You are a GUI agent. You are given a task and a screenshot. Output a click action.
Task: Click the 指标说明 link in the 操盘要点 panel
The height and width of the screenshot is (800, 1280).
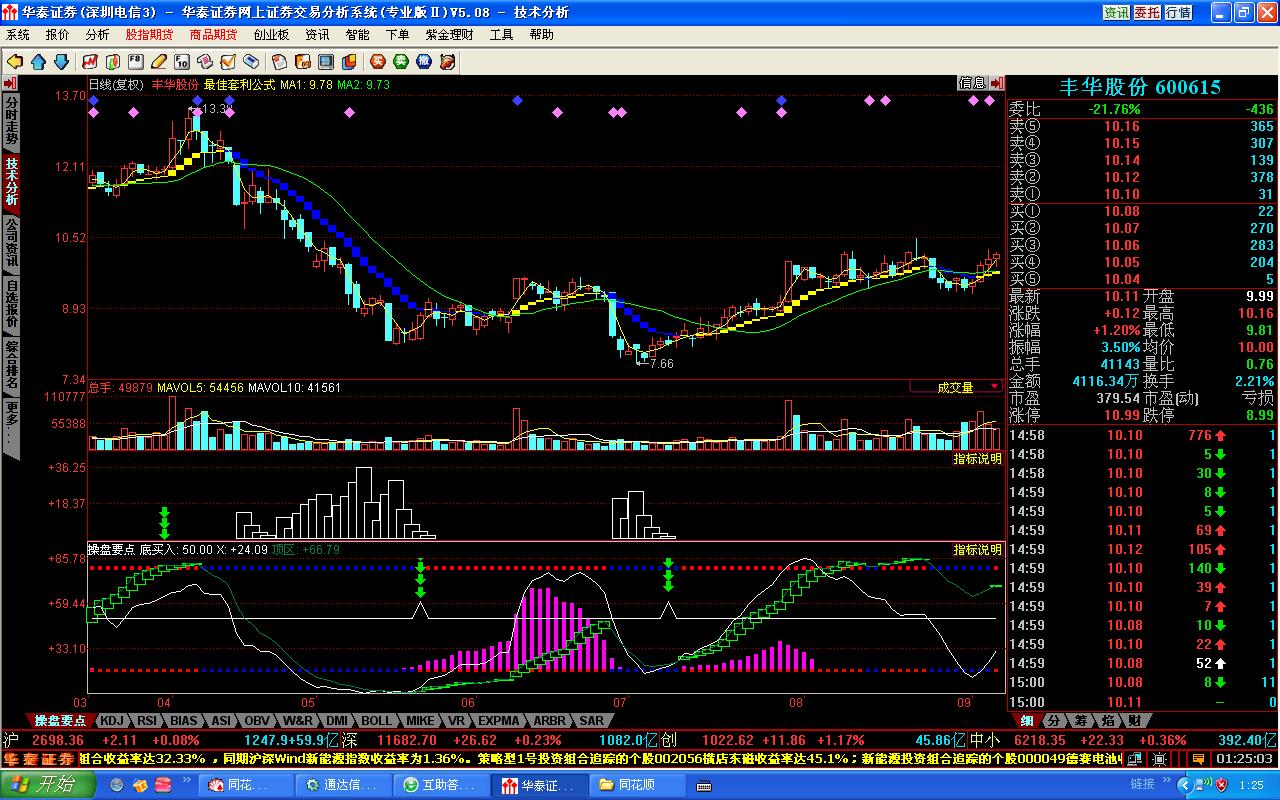[977, 550]
